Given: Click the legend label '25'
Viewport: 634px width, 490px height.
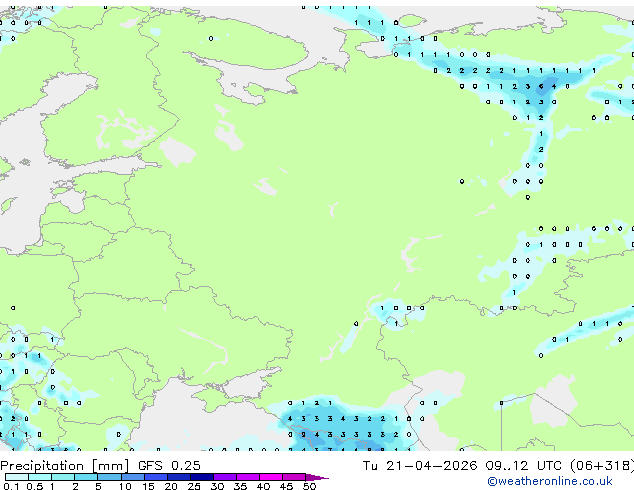Looking at the screenshot, I should point(194,486).
